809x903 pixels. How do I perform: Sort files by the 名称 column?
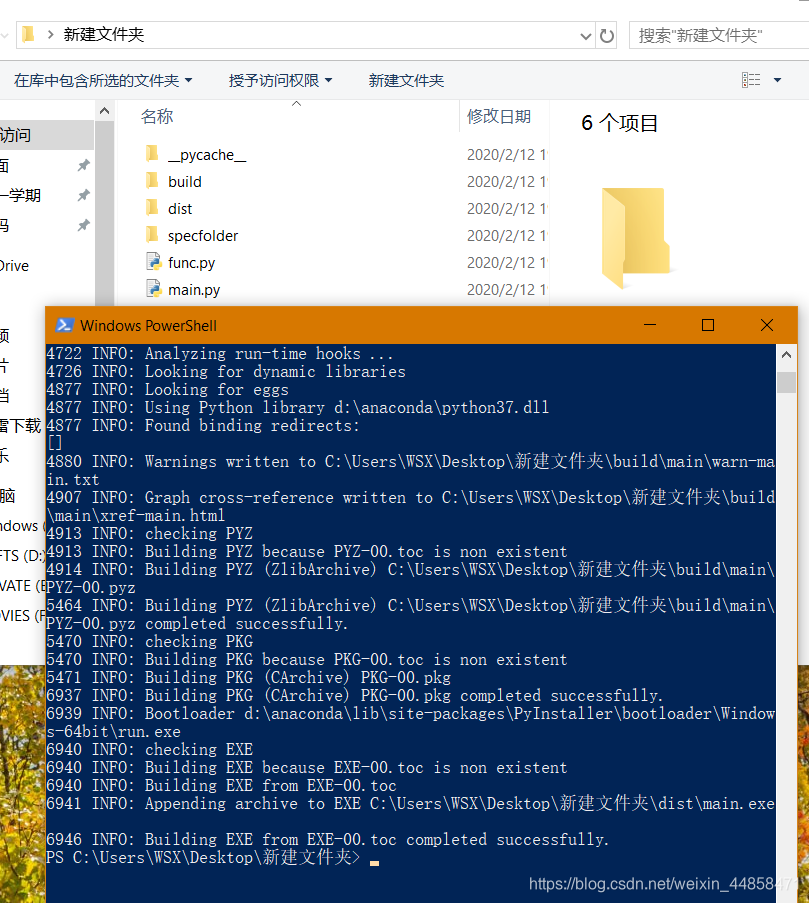pos(156,117)
